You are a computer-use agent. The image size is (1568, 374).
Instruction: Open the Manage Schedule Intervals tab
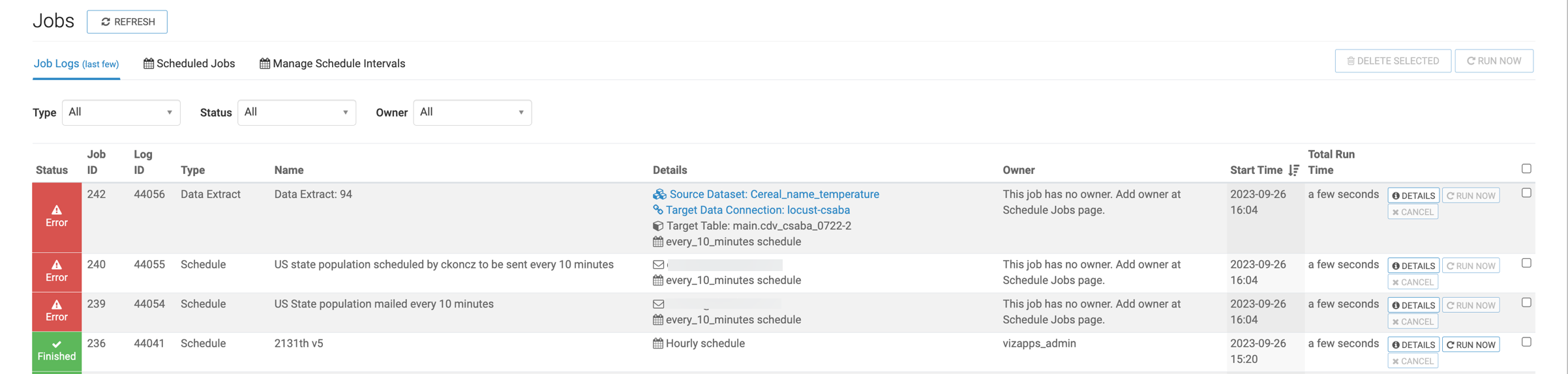tap(332, 63)
